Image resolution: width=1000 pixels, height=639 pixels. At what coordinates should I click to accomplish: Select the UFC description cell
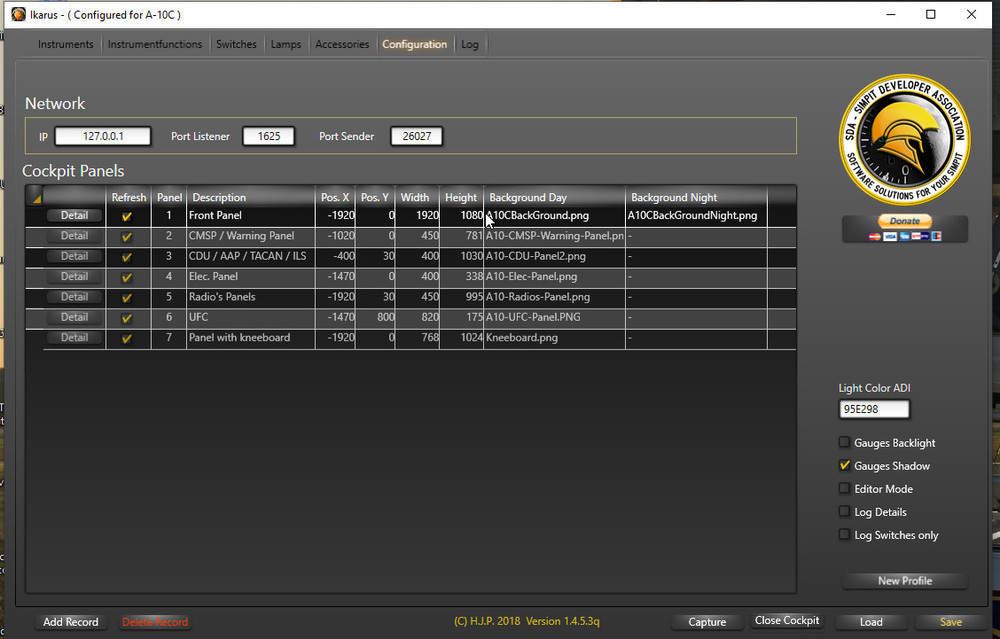point(251,318)
